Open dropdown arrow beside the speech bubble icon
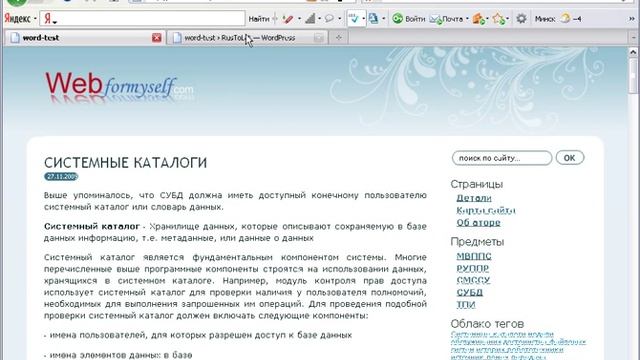 [x=339, y=19]
